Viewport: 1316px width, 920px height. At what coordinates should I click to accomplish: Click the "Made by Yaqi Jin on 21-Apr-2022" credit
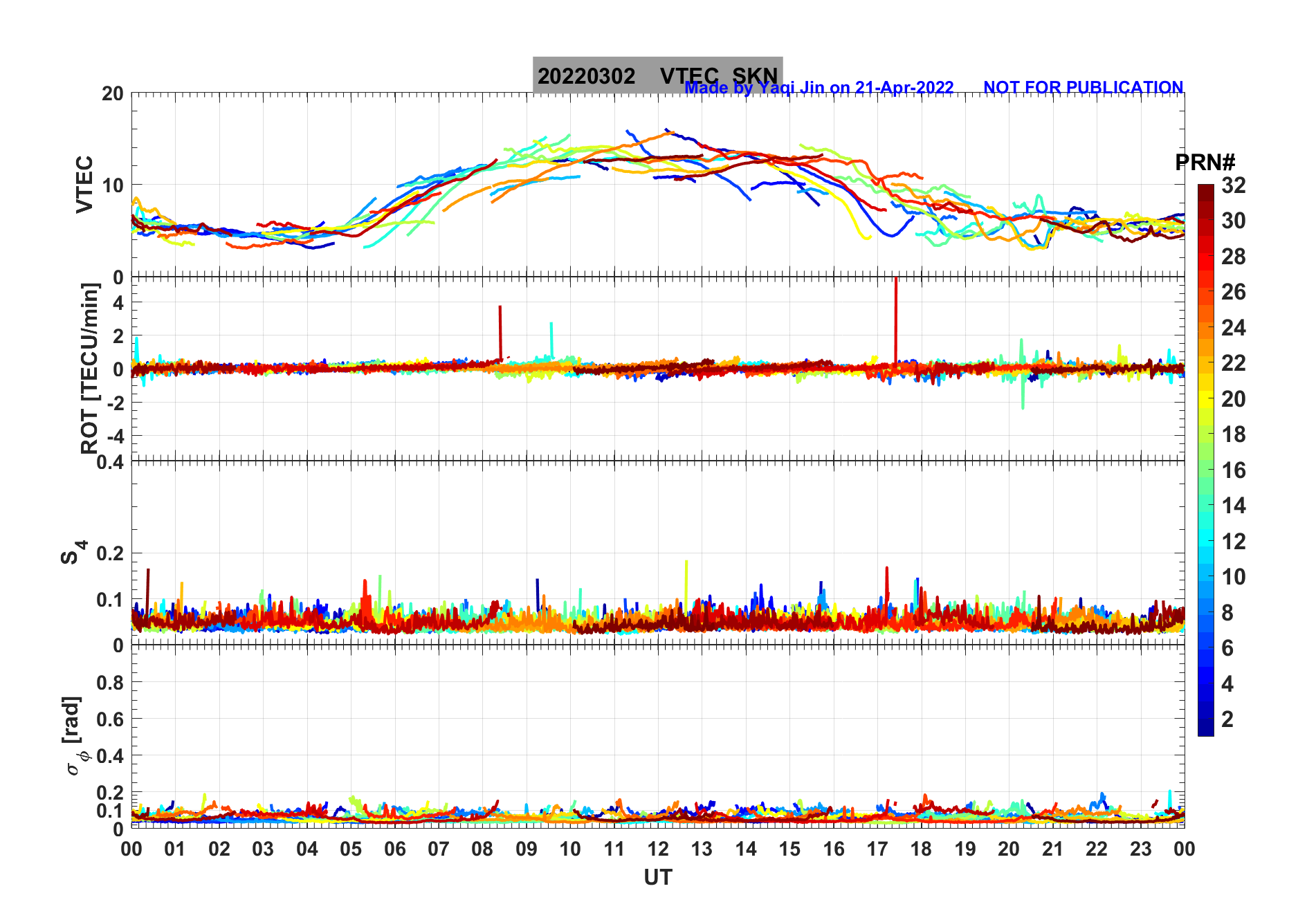(x=819, y=88)
